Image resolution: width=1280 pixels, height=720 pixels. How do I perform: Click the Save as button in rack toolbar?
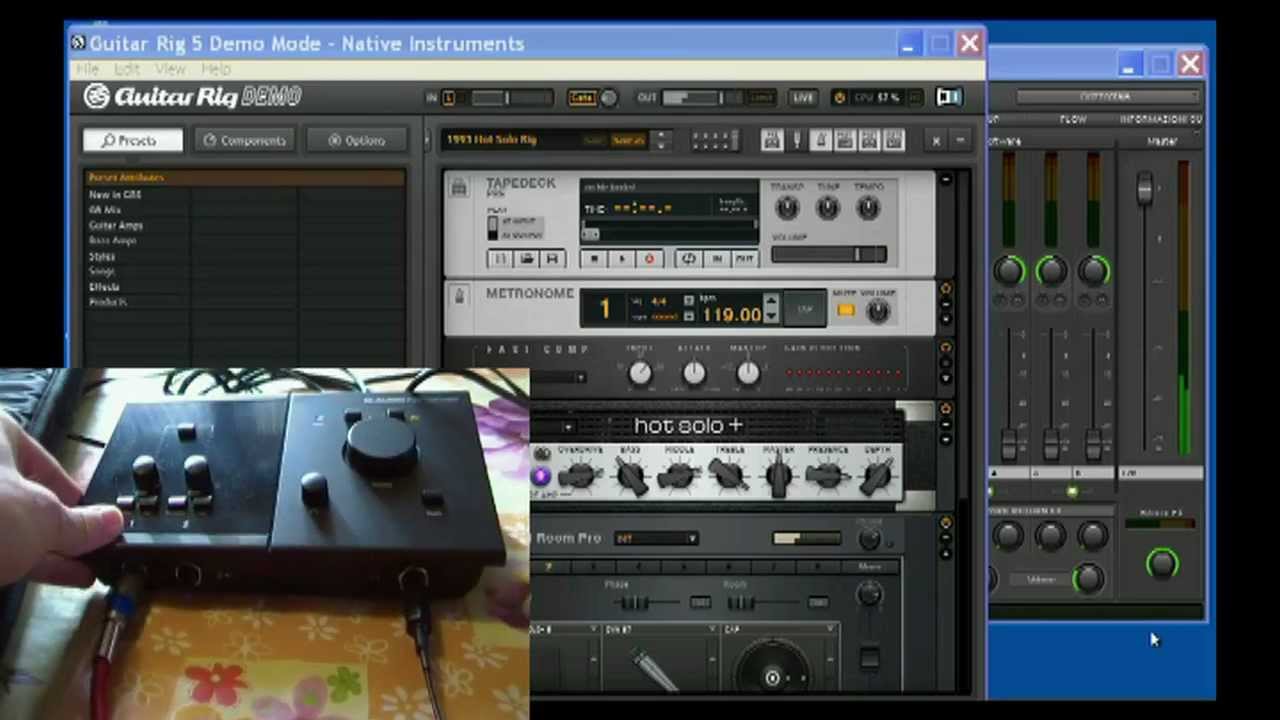click(629, 141)
